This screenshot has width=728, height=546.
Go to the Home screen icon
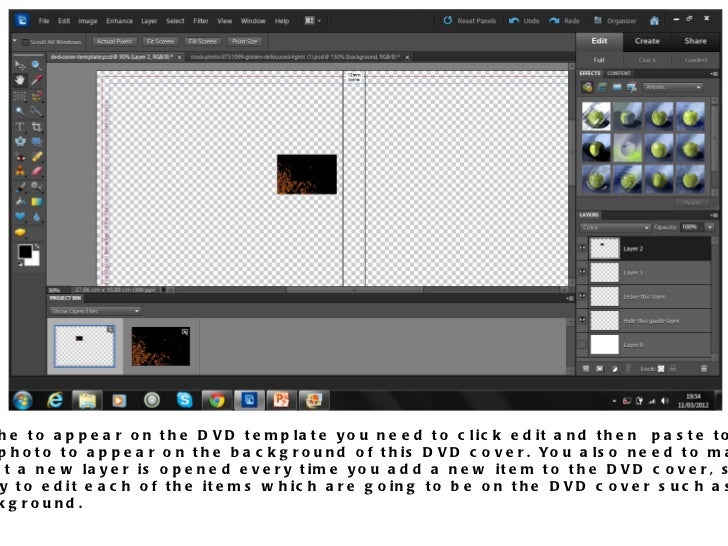click(x=654, y=21)
